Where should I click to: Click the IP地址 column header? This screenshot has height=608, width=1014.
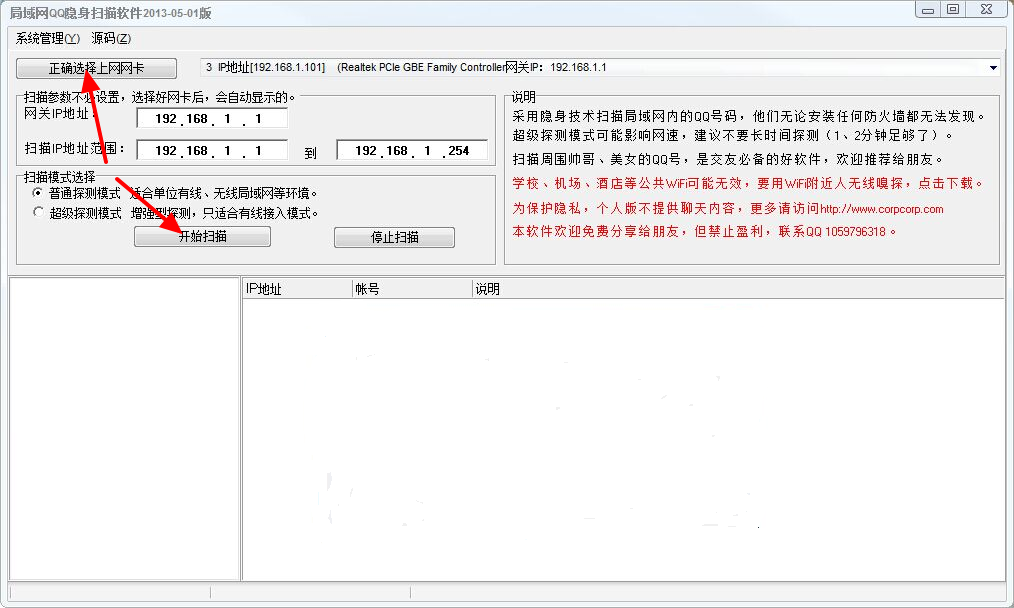(x=297, y=288)
